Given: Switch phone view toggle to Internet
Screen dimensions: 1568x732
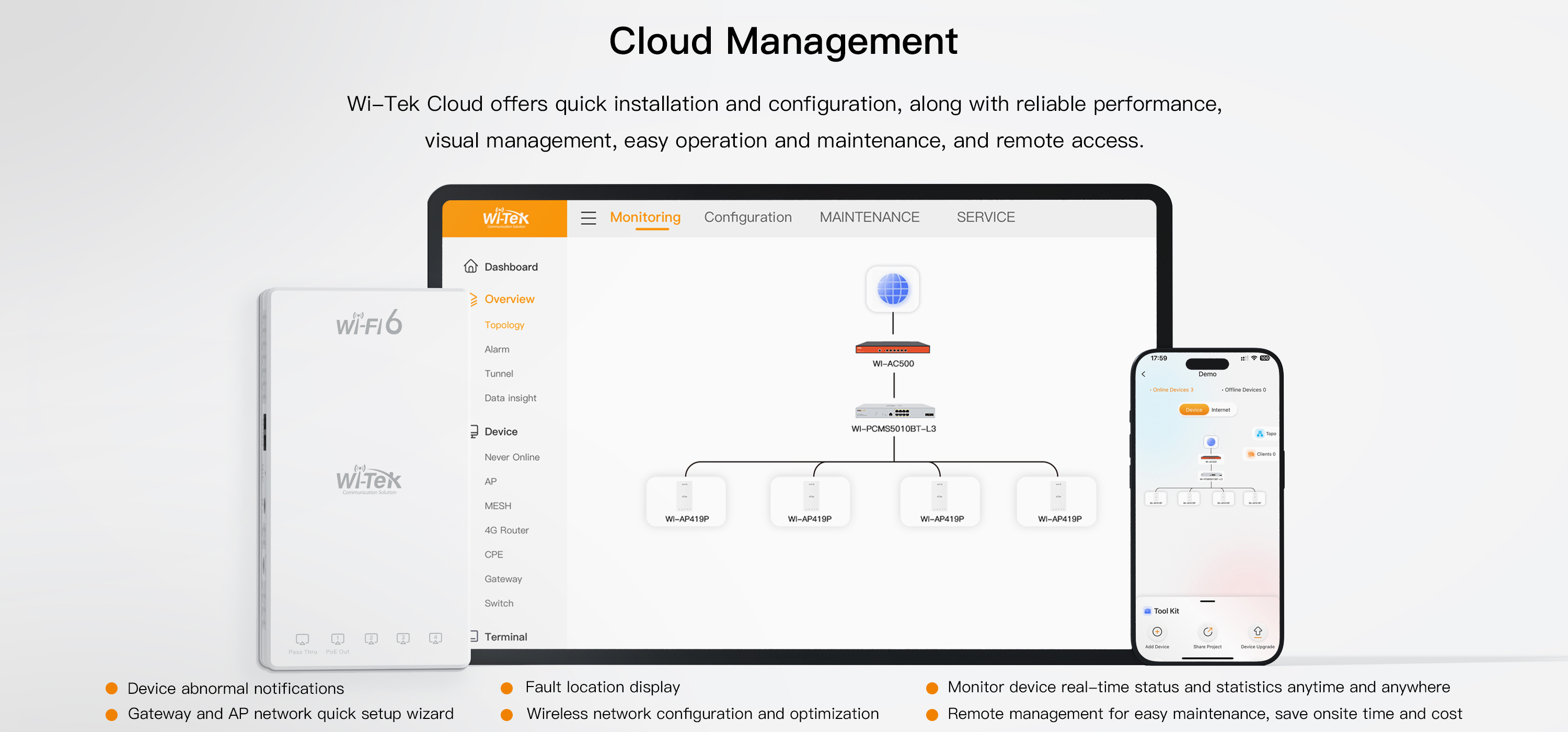Looking at the screenshot, I should click(x=1220, y=410).
